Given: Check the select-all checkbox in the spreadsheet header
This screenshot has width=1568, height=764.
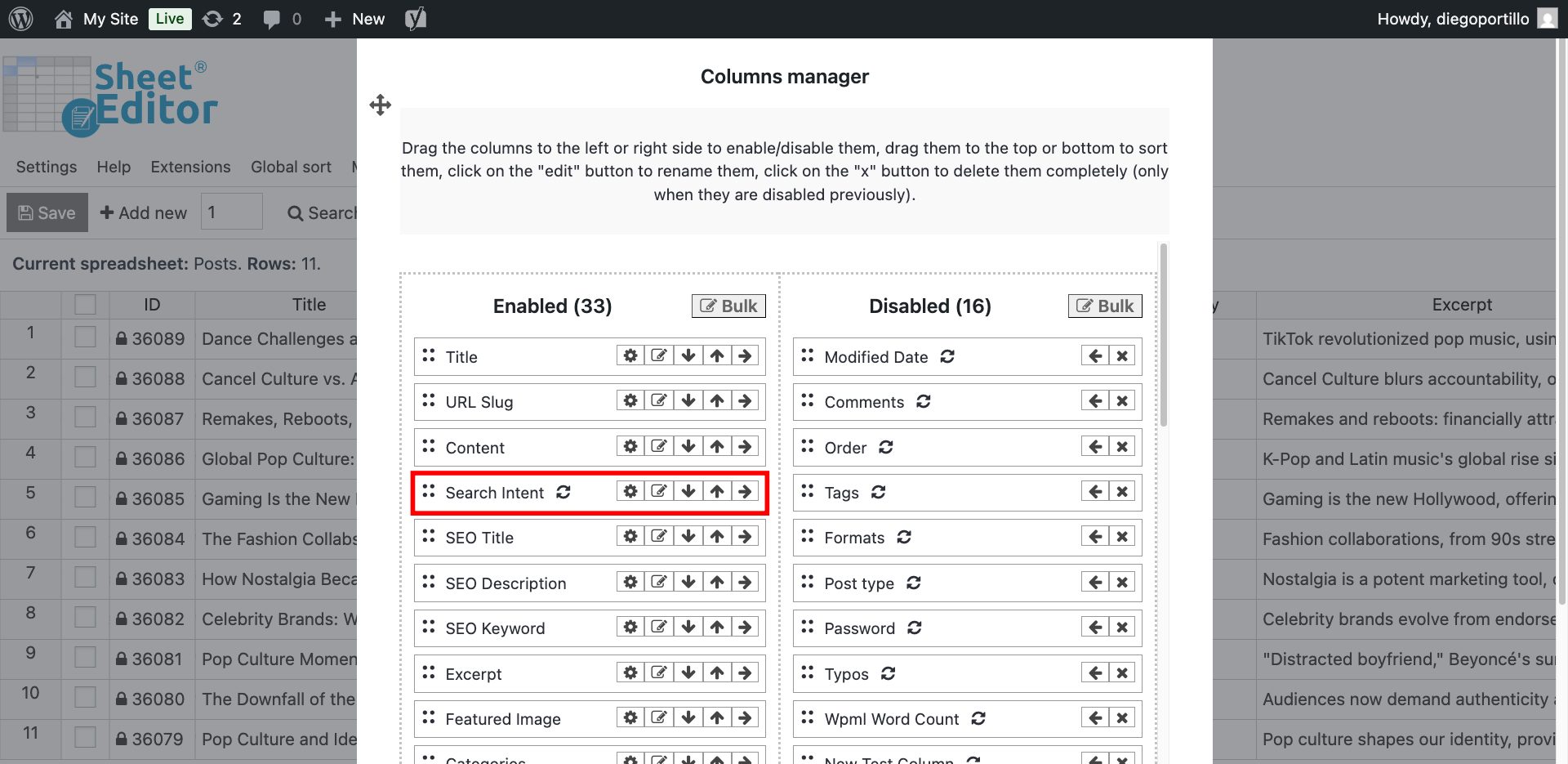Looking at the screenshot, I should pyautogui.click(x=85, y=303).
